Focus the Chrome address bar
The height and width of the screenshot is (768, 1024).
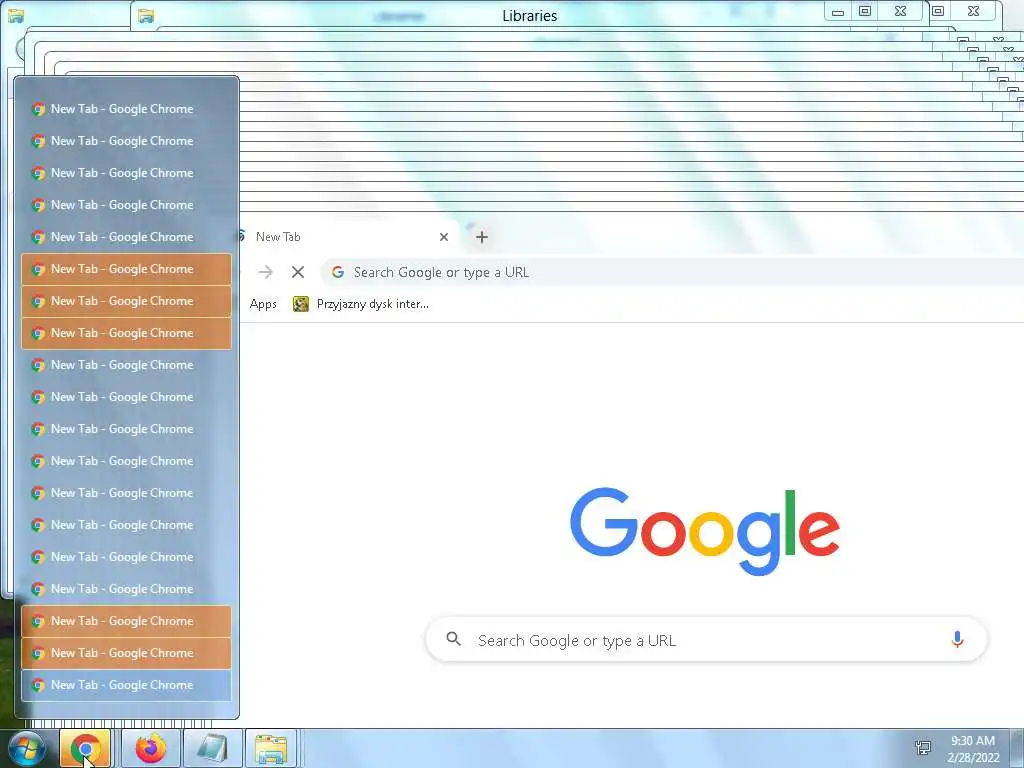[673, 272]
